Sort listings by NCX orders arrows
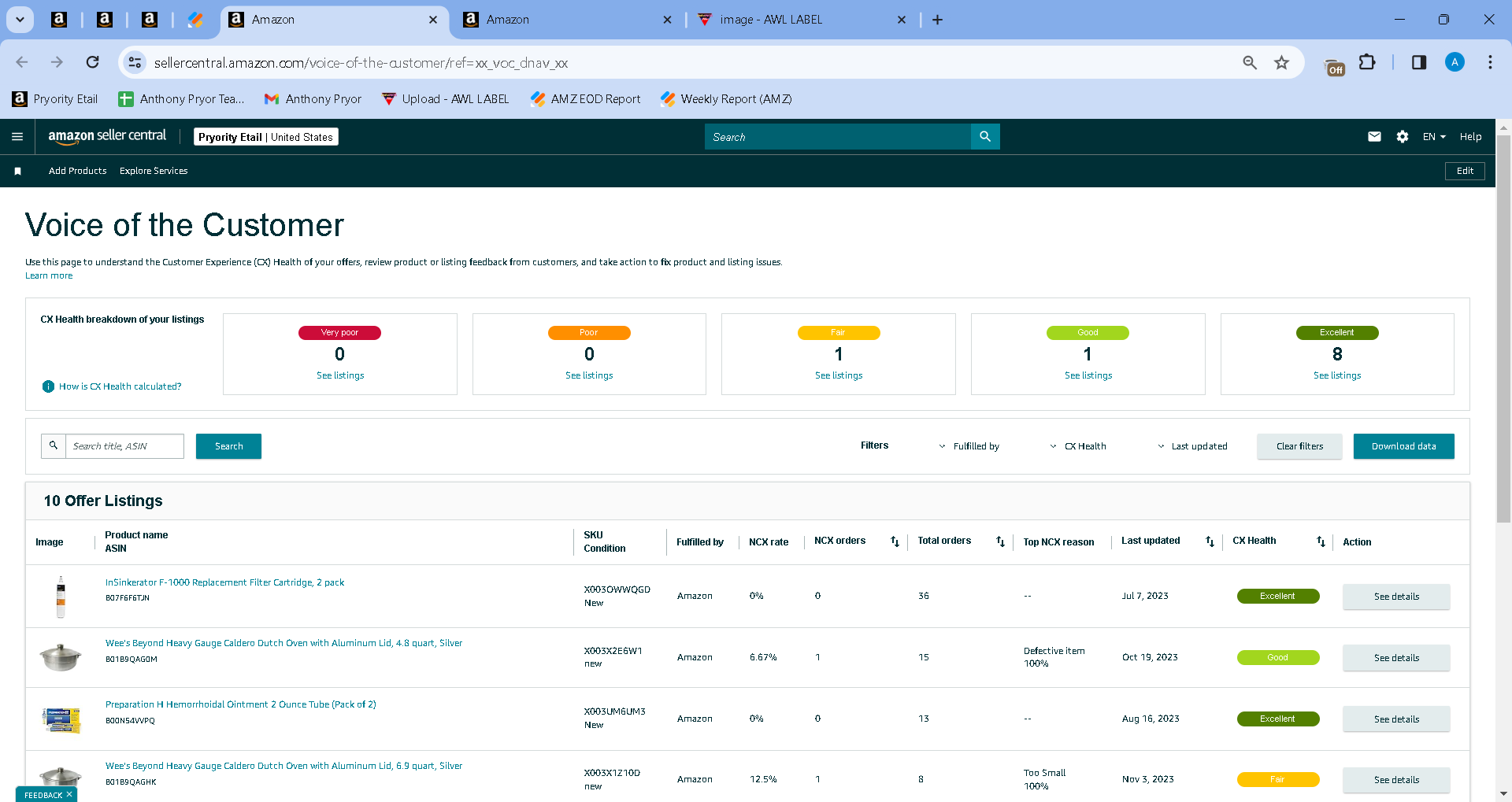This screenshot has width=1512, height=802. (x=895, y=541)
